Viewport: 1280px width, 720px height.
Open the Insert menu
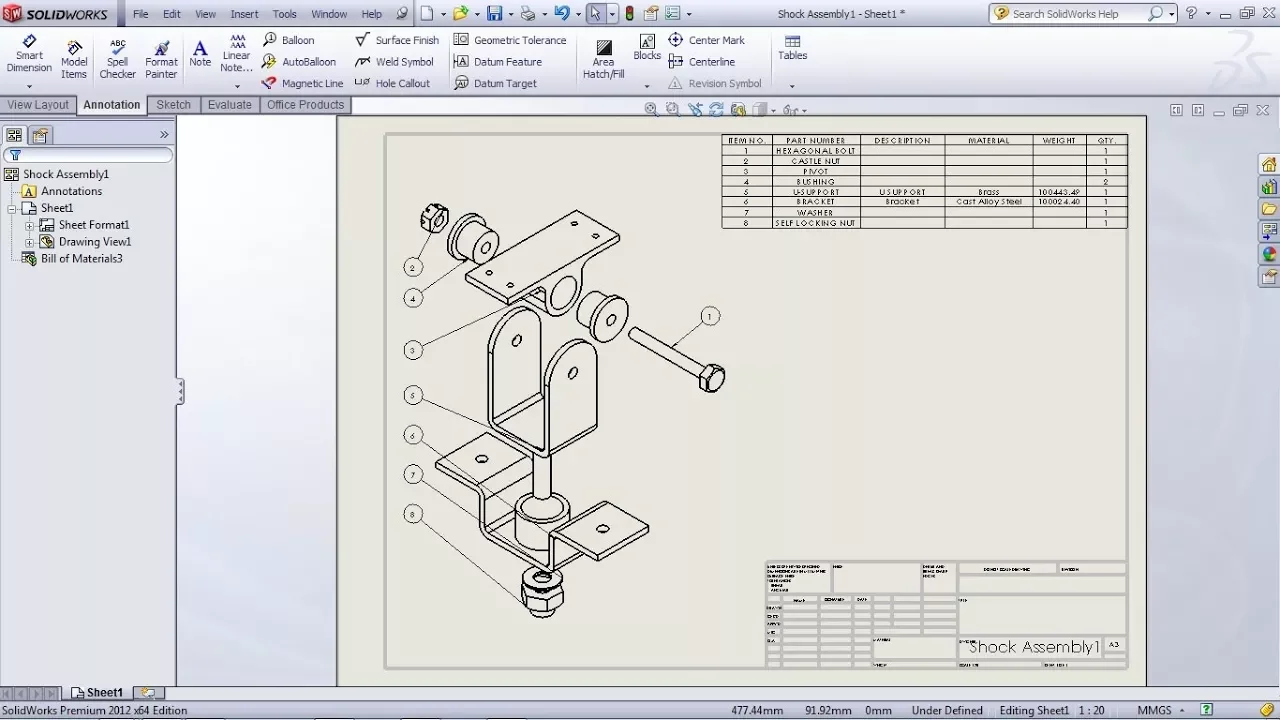[x=244, y=14]
